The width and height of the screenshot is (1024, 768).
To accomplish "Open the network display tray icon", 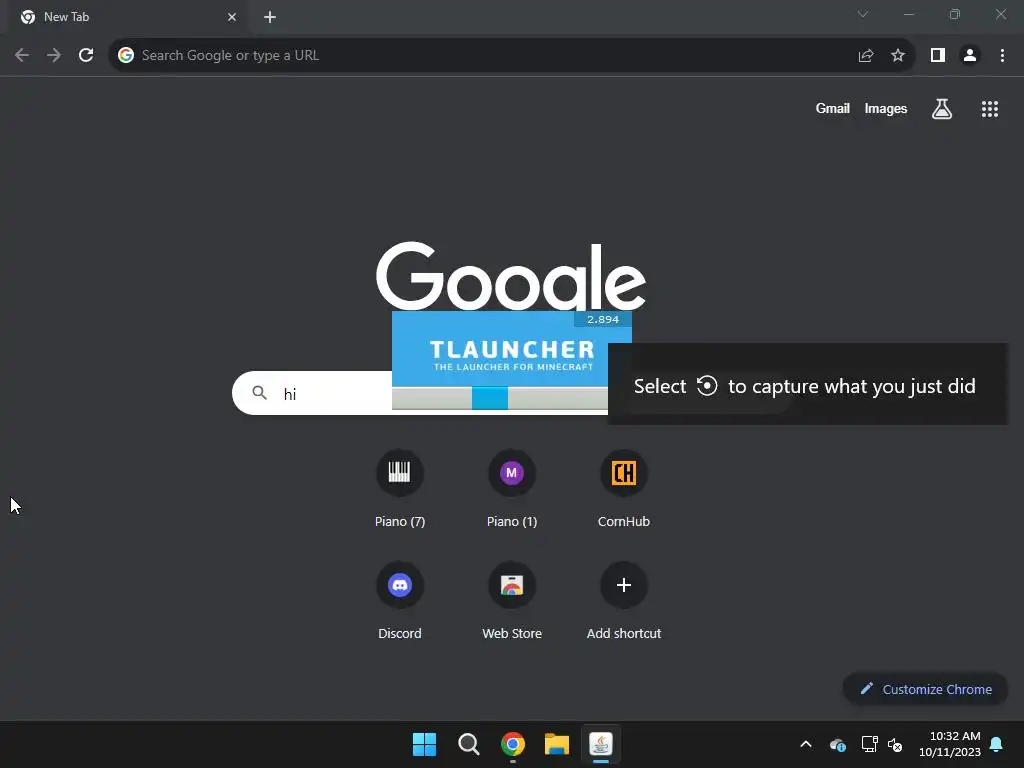I will (869, 744).
